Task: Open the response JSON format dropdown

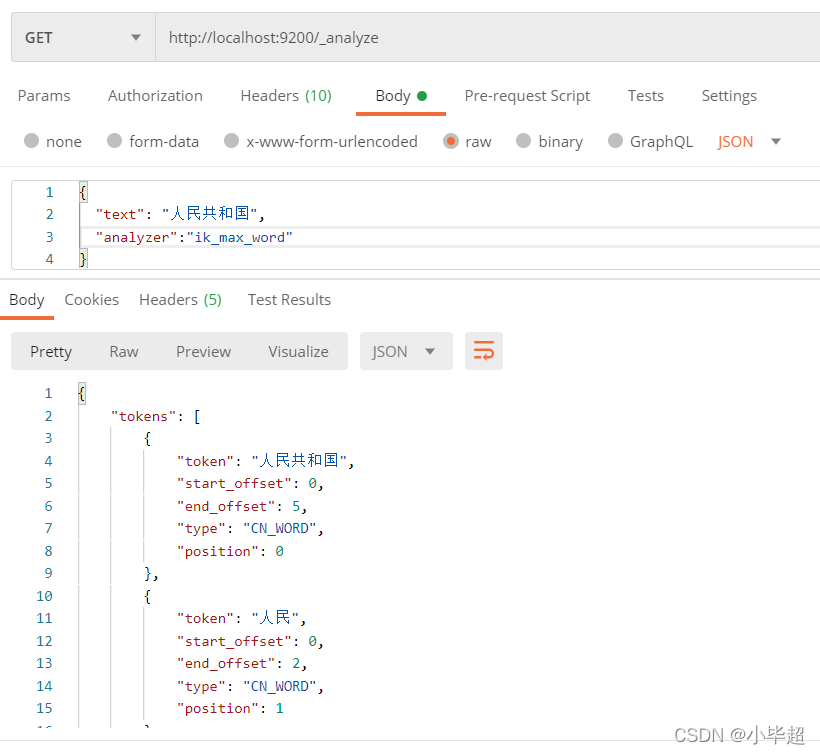Action: pos(406,351)
